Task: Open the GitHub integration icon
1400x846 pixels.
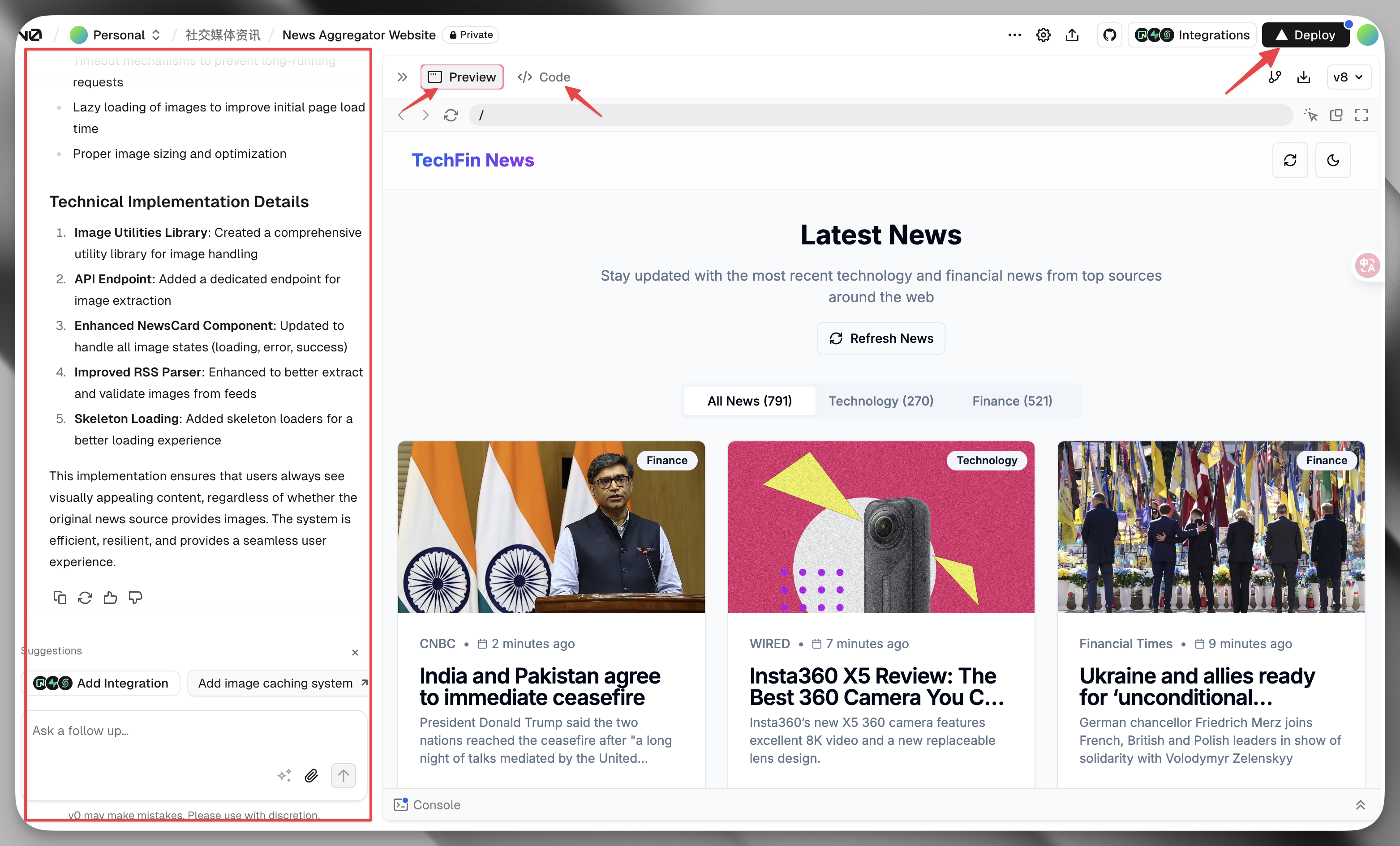Action: pos(1109,35)
